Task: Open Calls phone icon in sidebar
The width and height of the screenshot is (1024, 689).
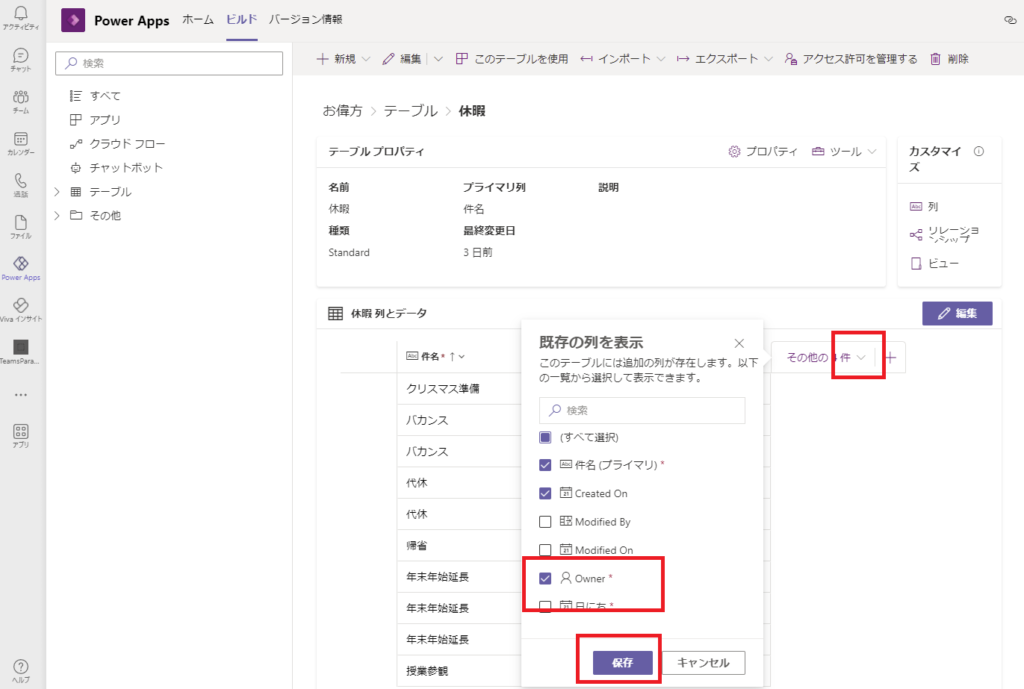Action: pyautogui.click(x=21, y=185)
